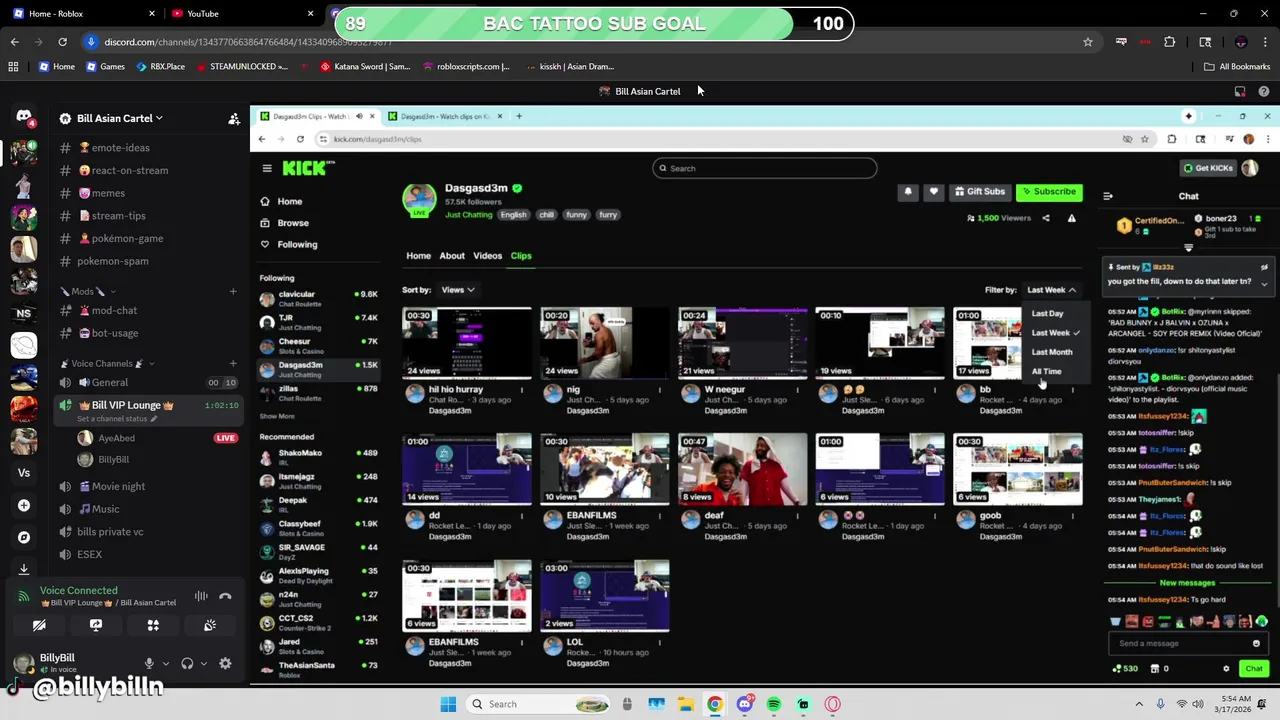The height and width of the screenshot is (720, 1280).
Task: Switch to Home - Roblox browser tab
Action: (x=85, y=13)
